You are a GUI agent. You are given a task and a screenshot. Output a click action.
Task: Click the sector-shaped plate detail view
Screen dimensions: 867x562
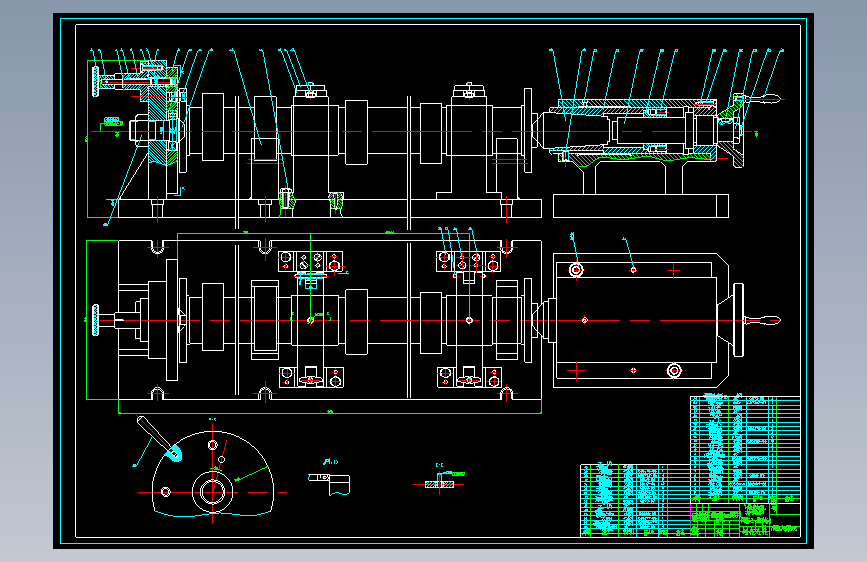coord(213,475)
